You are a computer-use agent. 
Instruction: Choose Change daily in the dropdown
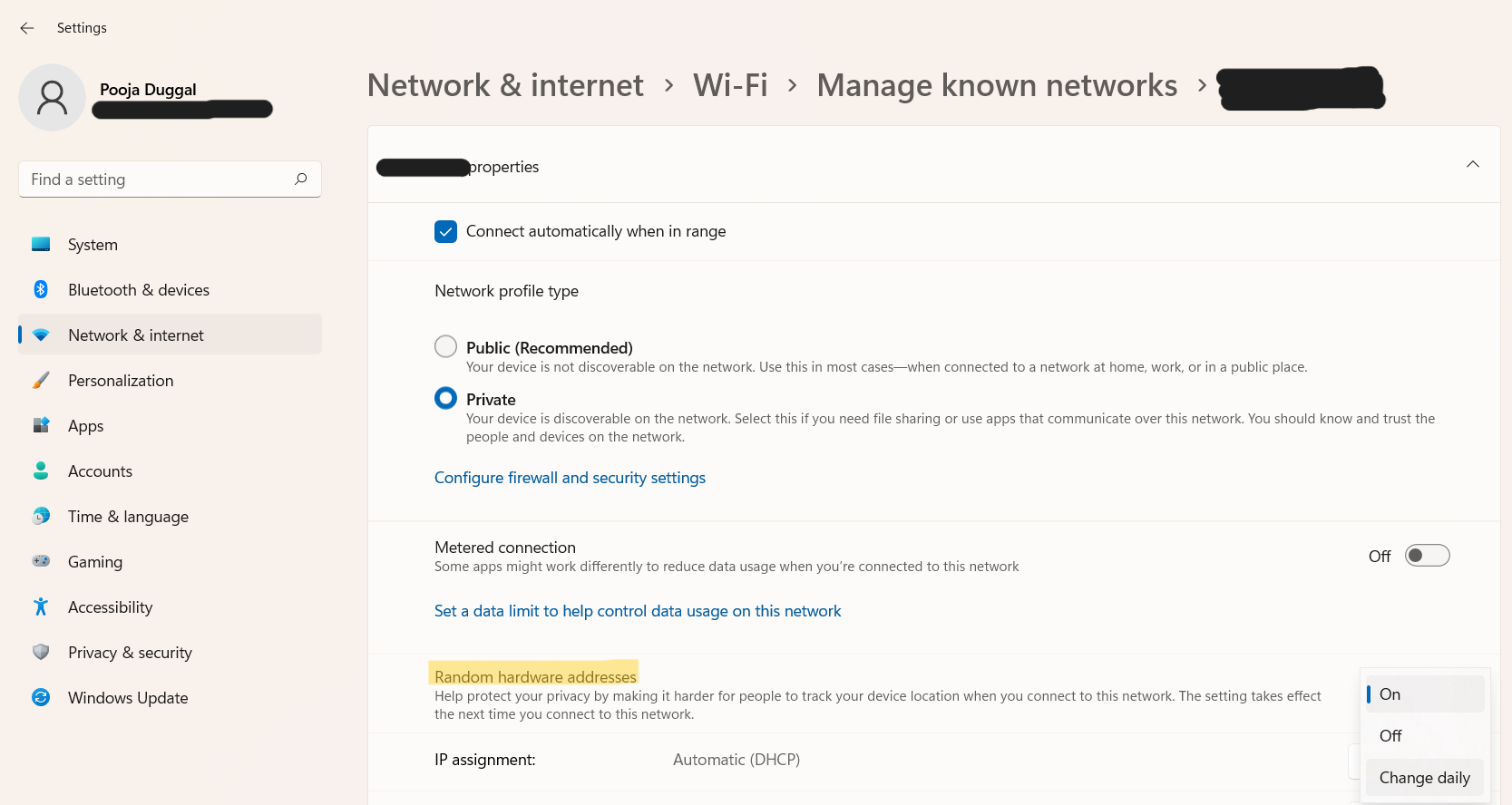pos(1424,778)
